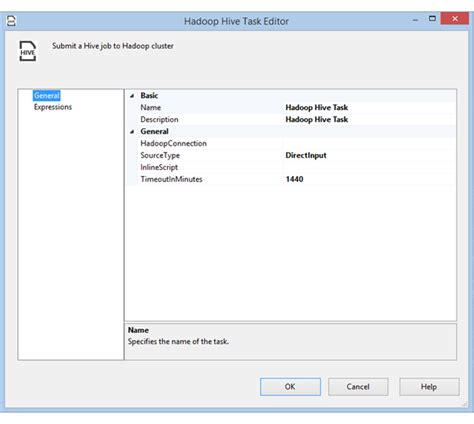The image size is (474, 424).
Task: Click the Basic section header
Action: (x=149, y=96)
